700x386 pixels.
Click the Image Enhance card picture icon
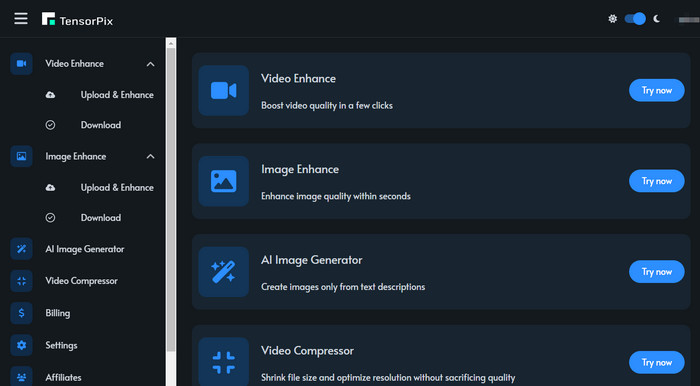224,181
